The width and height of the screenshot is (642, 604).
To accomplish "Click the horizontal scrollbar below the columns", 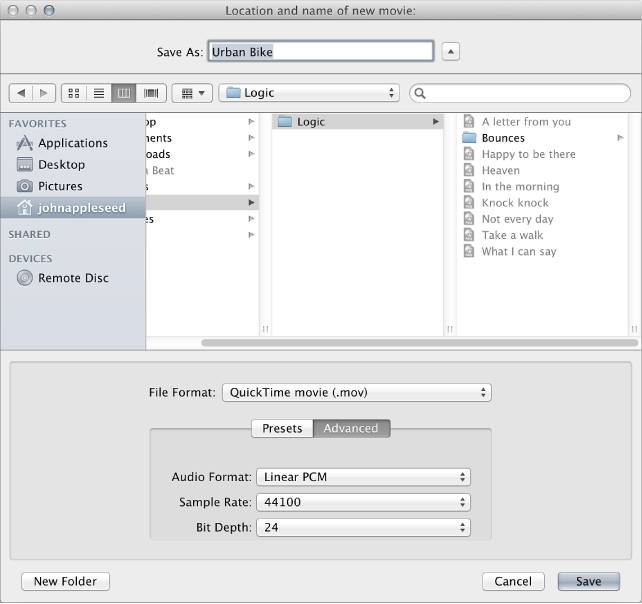I will 419,343.
